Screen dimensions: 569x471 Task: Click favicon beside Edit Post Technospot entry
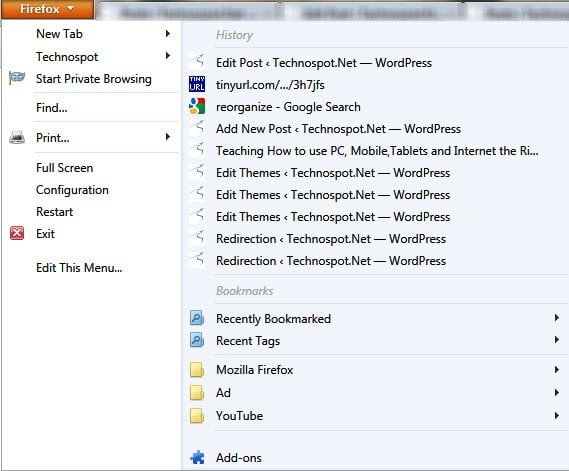[197, 61]
